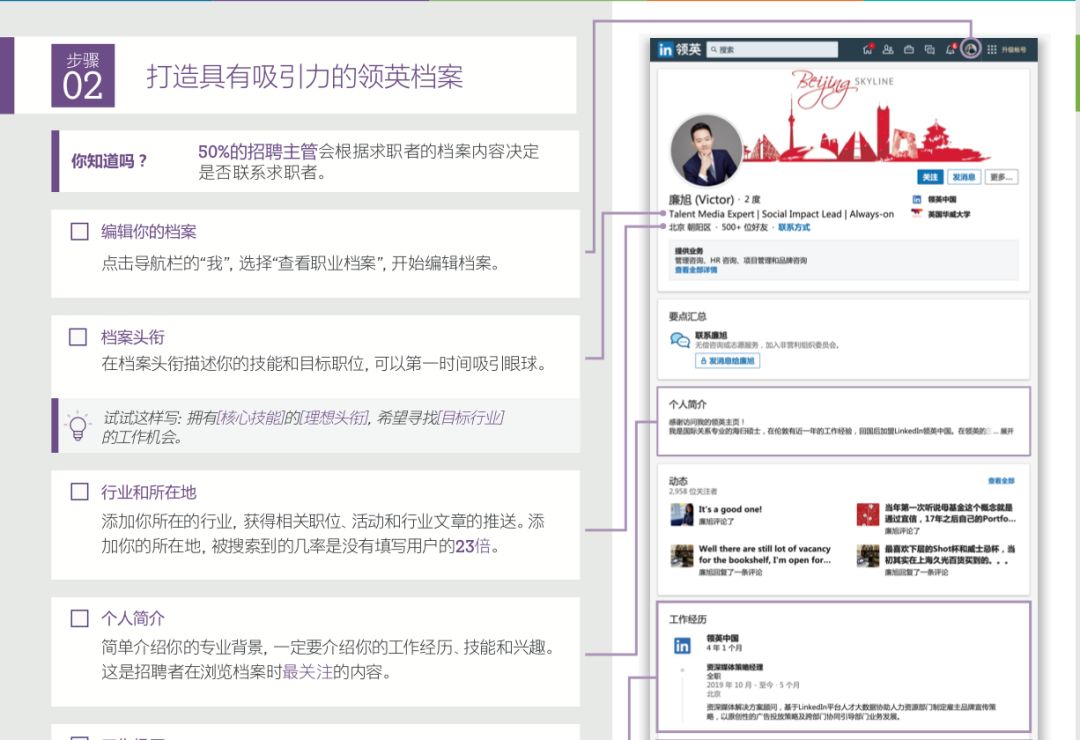1080x740 pixels.
Task: Click the 资深媒体策略经理 job title
Action: click(734, 667)
